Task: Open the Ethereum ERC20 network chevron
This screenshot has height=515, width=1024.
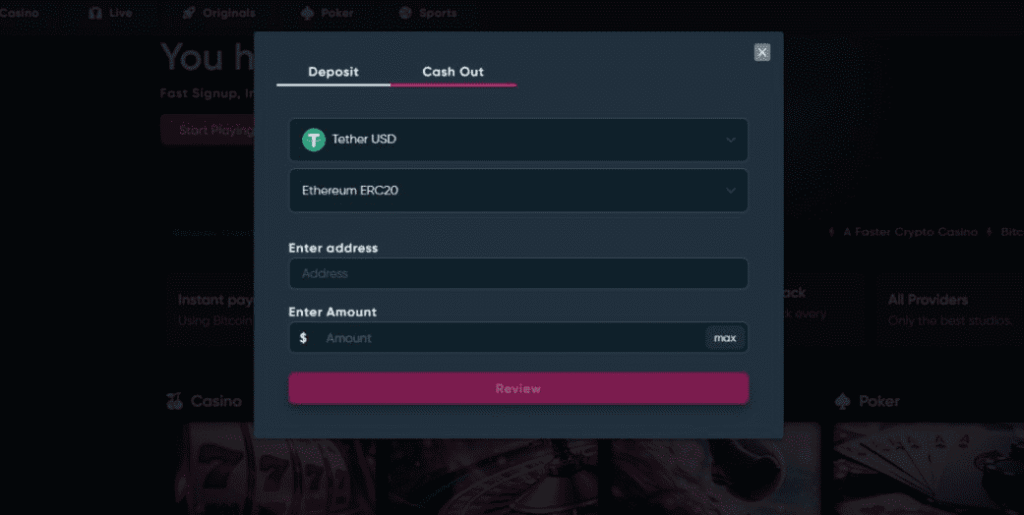Action: point(731,190)
